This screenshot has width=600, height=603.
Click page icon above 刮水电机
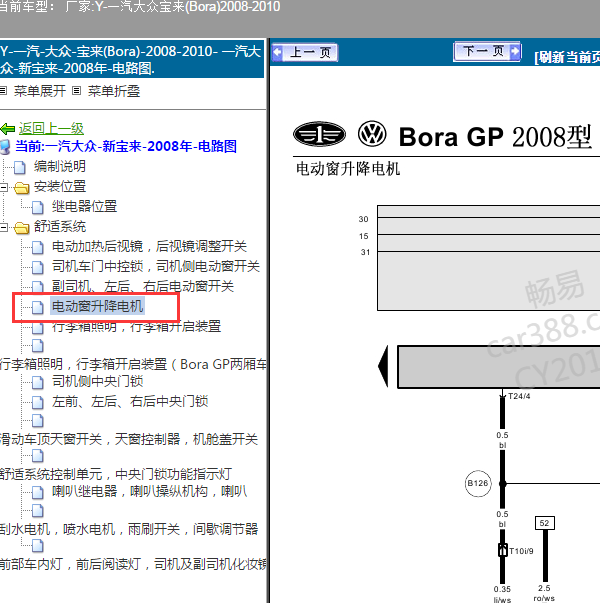[38, 511]
